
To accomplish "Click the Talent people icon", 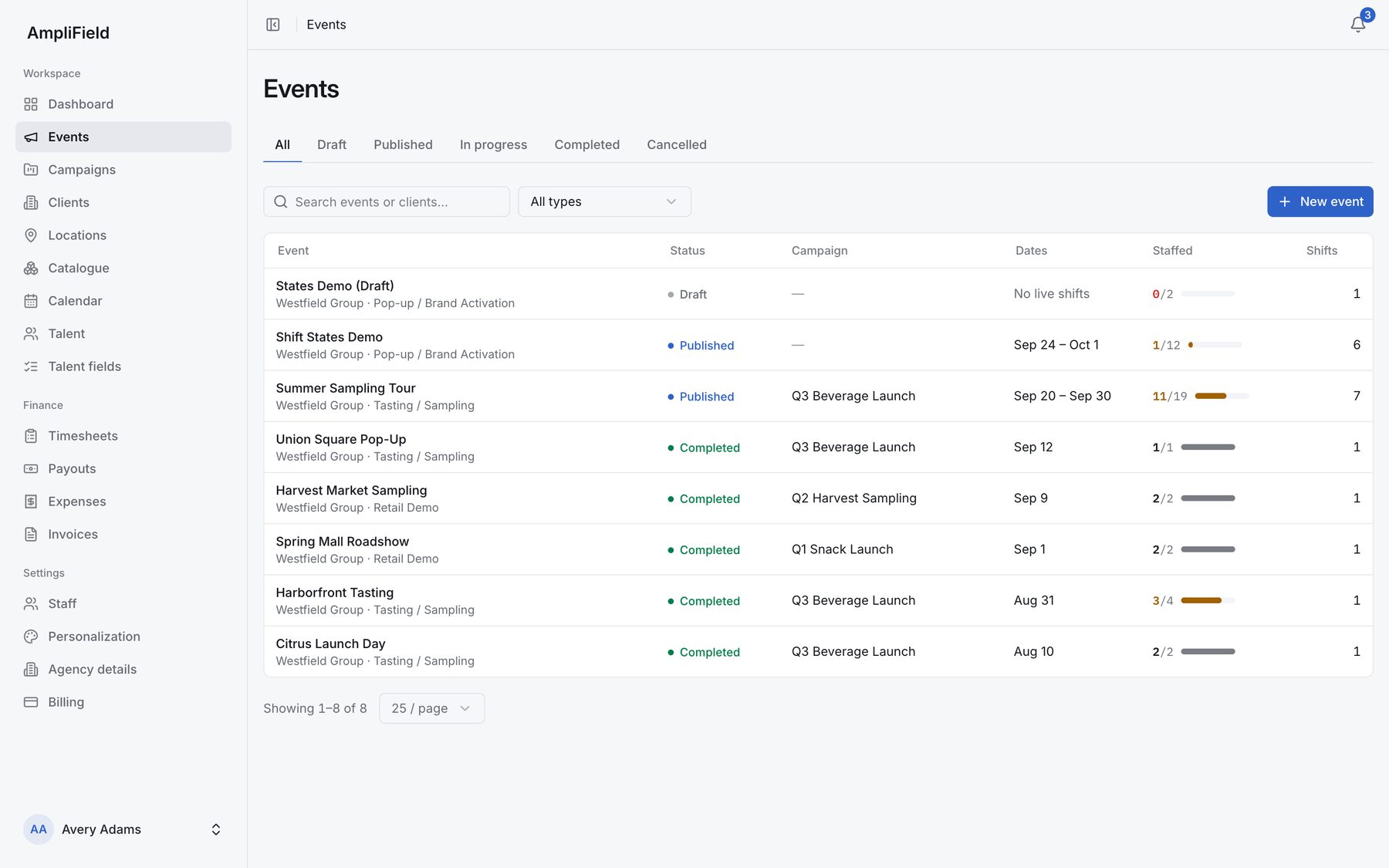I will (31, 333).
